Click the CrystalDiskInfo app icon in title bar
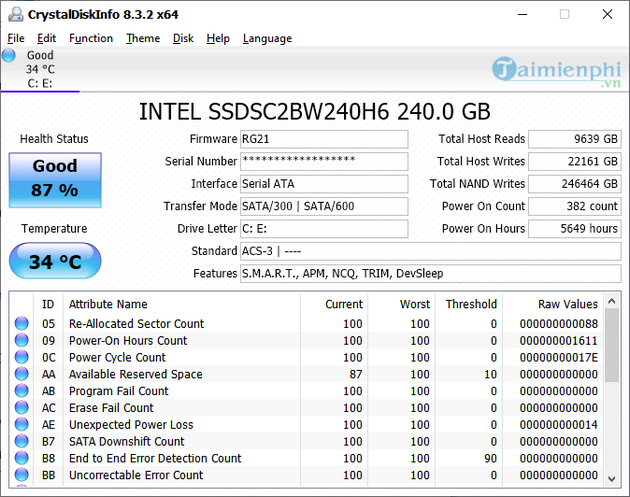This screenshot has height=497, width=630. pyautogui.click(x=13, y=14)
